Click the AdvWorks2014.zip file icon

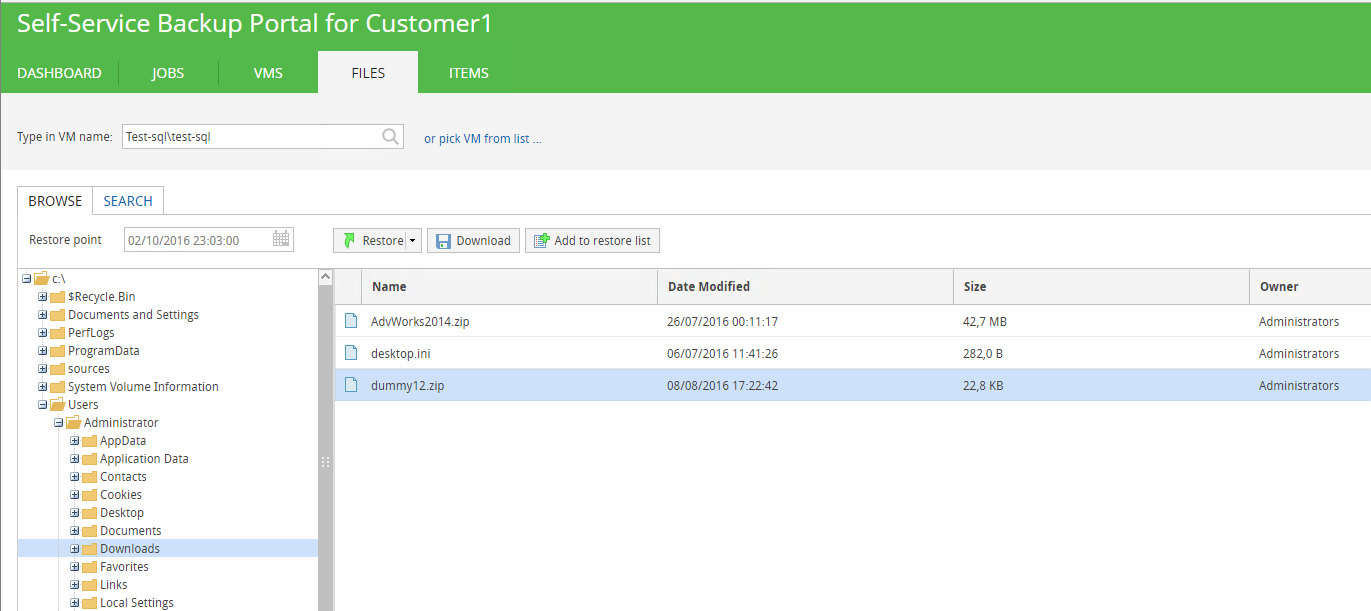pyautogui.click(x=351, y=321)
